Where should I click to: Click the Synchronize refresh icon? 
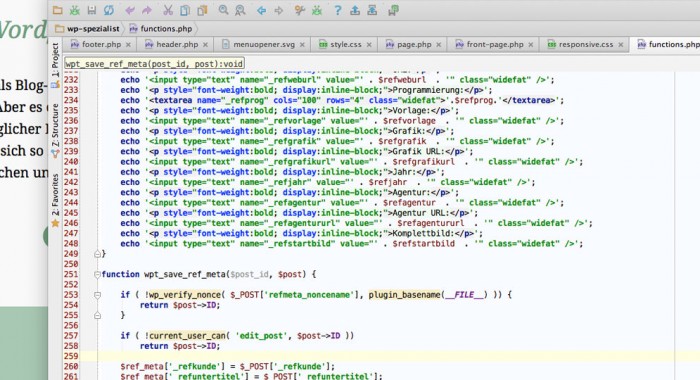click(x=109, y=10)
